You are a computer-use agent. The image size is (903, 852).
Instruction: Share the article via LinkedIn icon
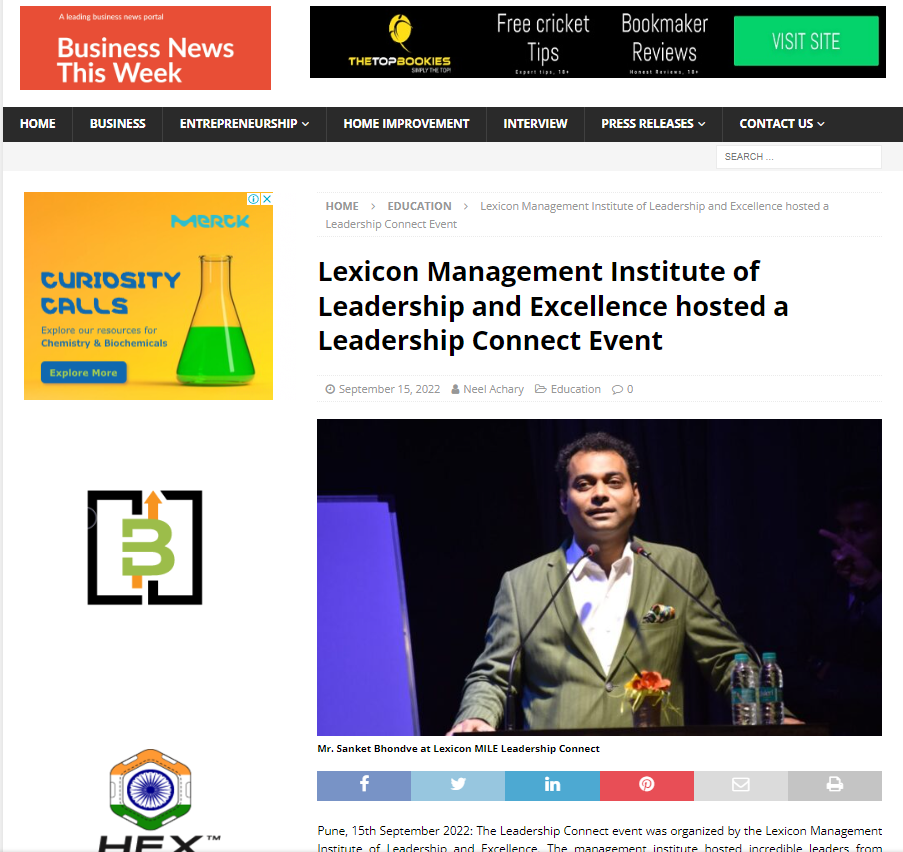coord(552,785)
